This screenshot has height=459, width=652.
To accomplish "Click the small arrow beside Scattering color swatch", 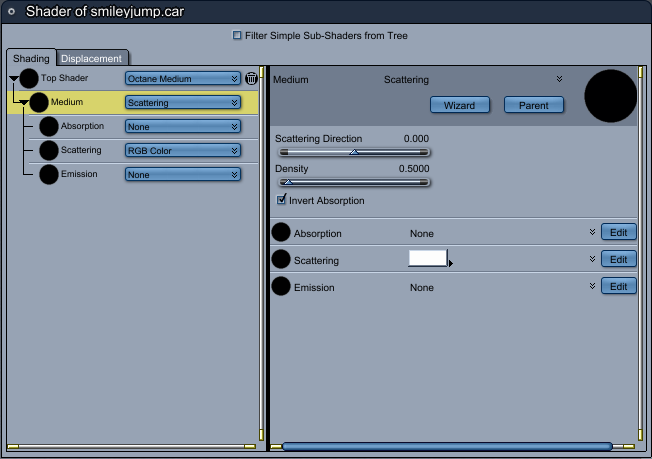I will 451,263.
